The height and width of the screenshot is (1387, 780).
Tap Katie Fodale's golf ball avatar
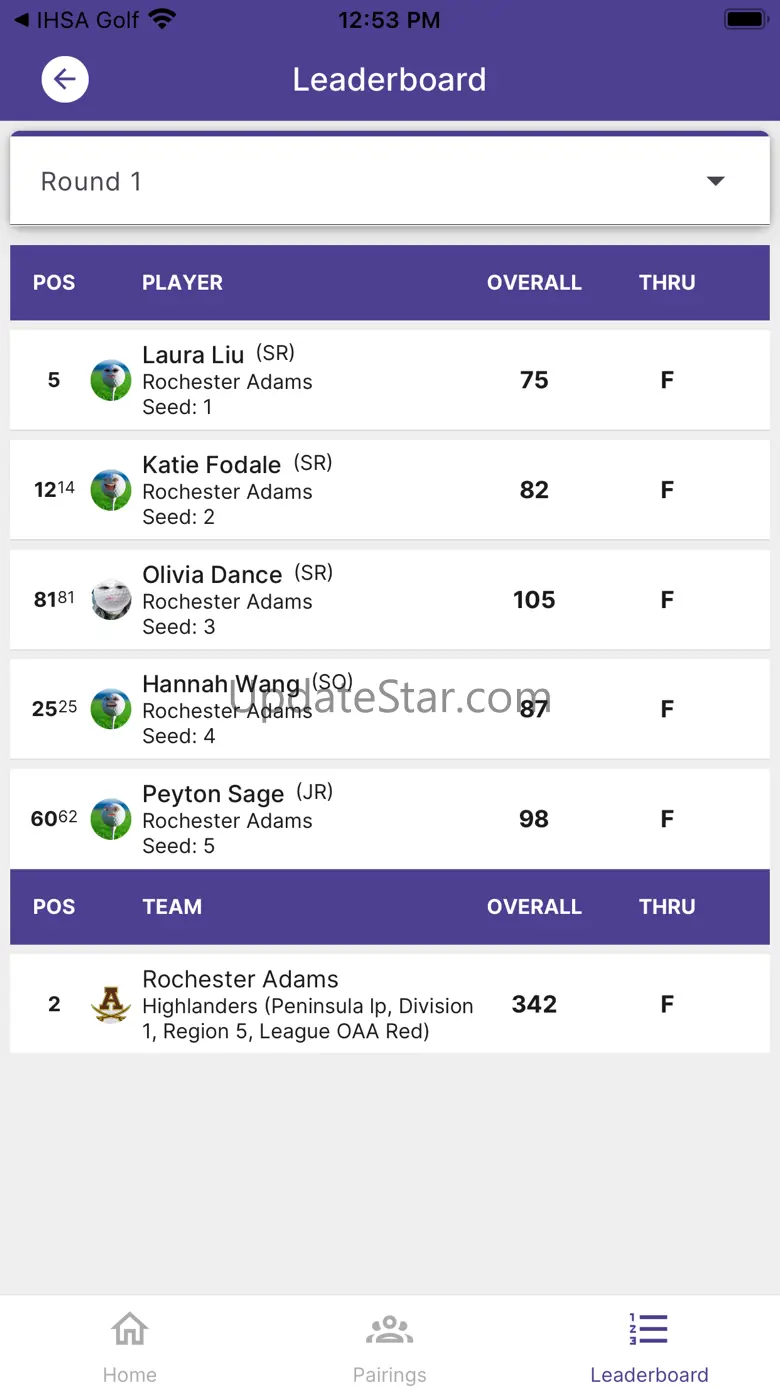click(x=111, y=490)
